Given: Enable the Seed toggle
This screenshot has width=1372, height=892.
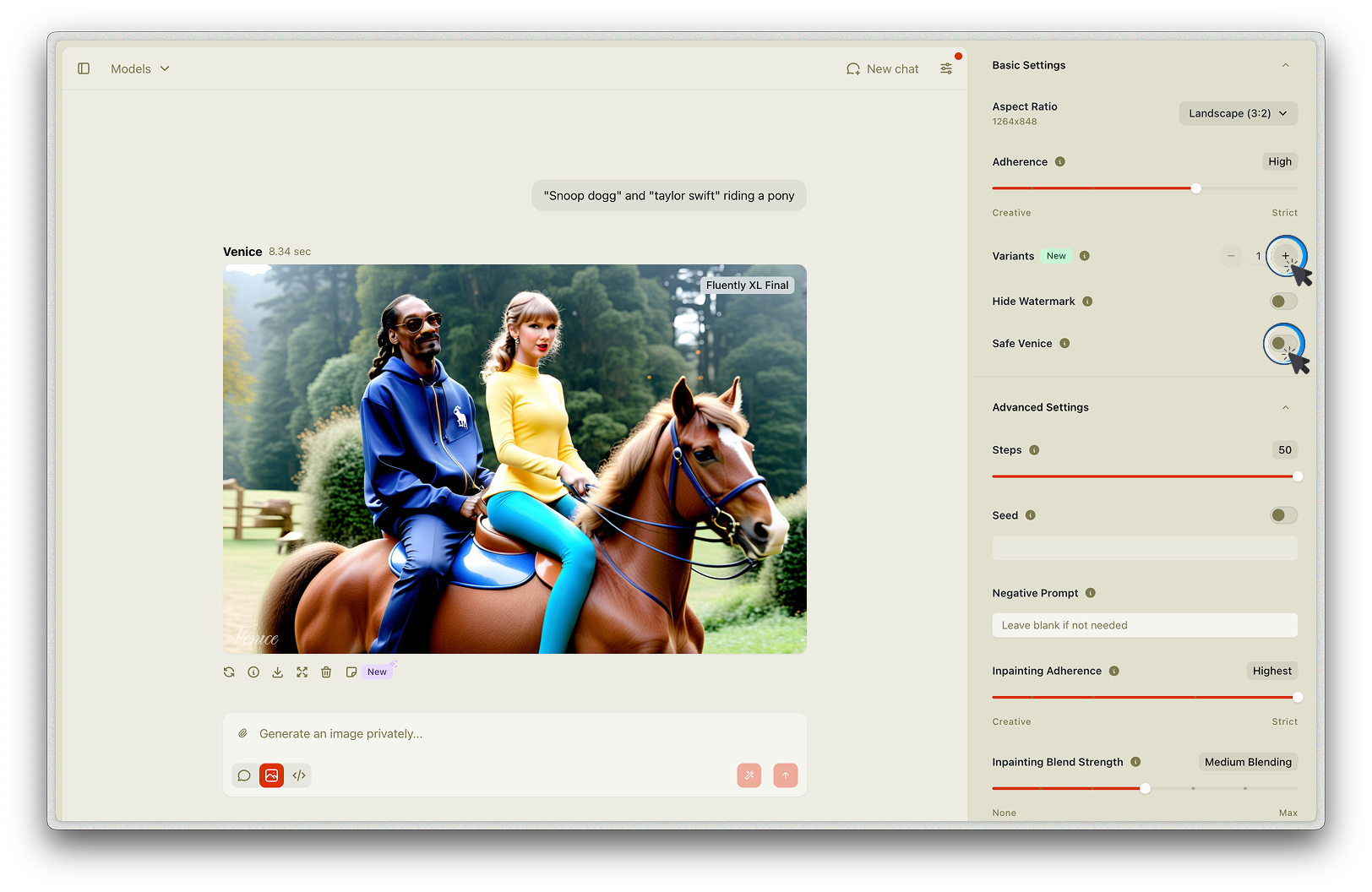Looking at the screenshot, I should 1283,515.
